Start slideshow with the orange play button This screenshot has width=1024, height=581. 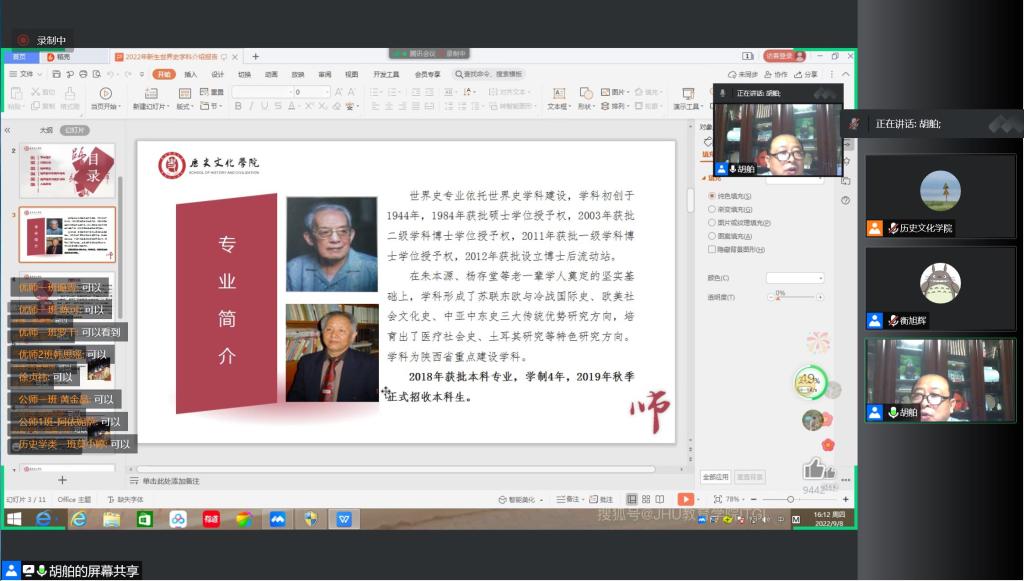[x=685, y=499]
